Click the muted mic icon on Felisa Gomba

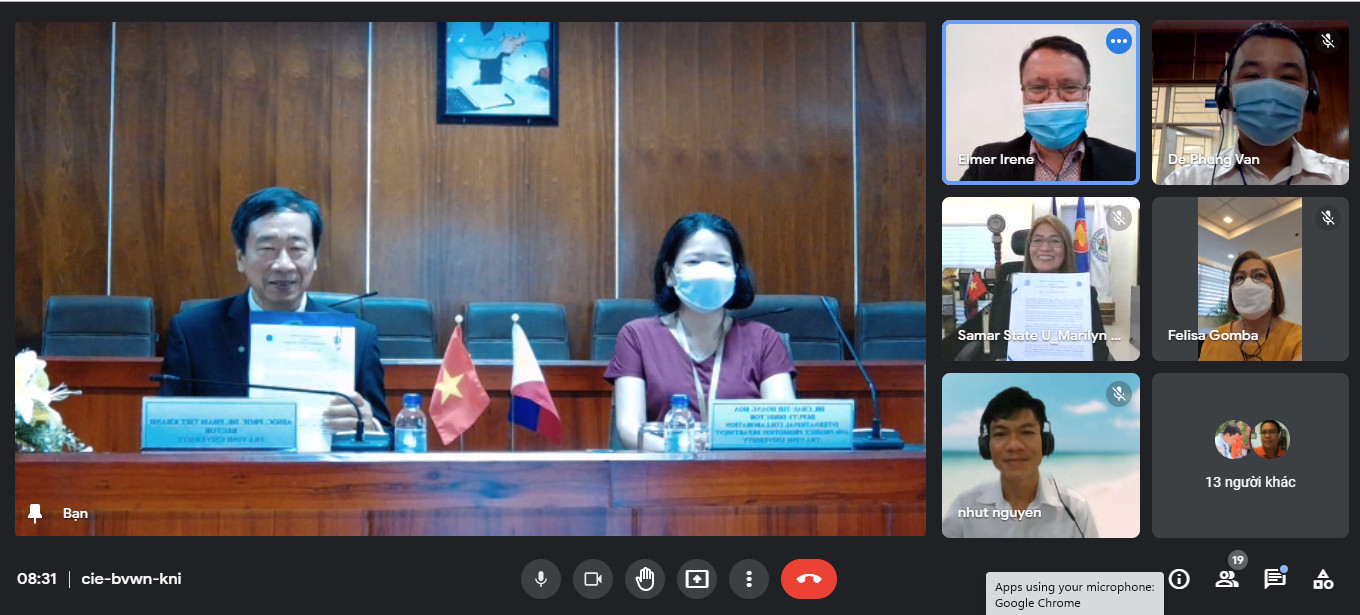(1328, 217)
